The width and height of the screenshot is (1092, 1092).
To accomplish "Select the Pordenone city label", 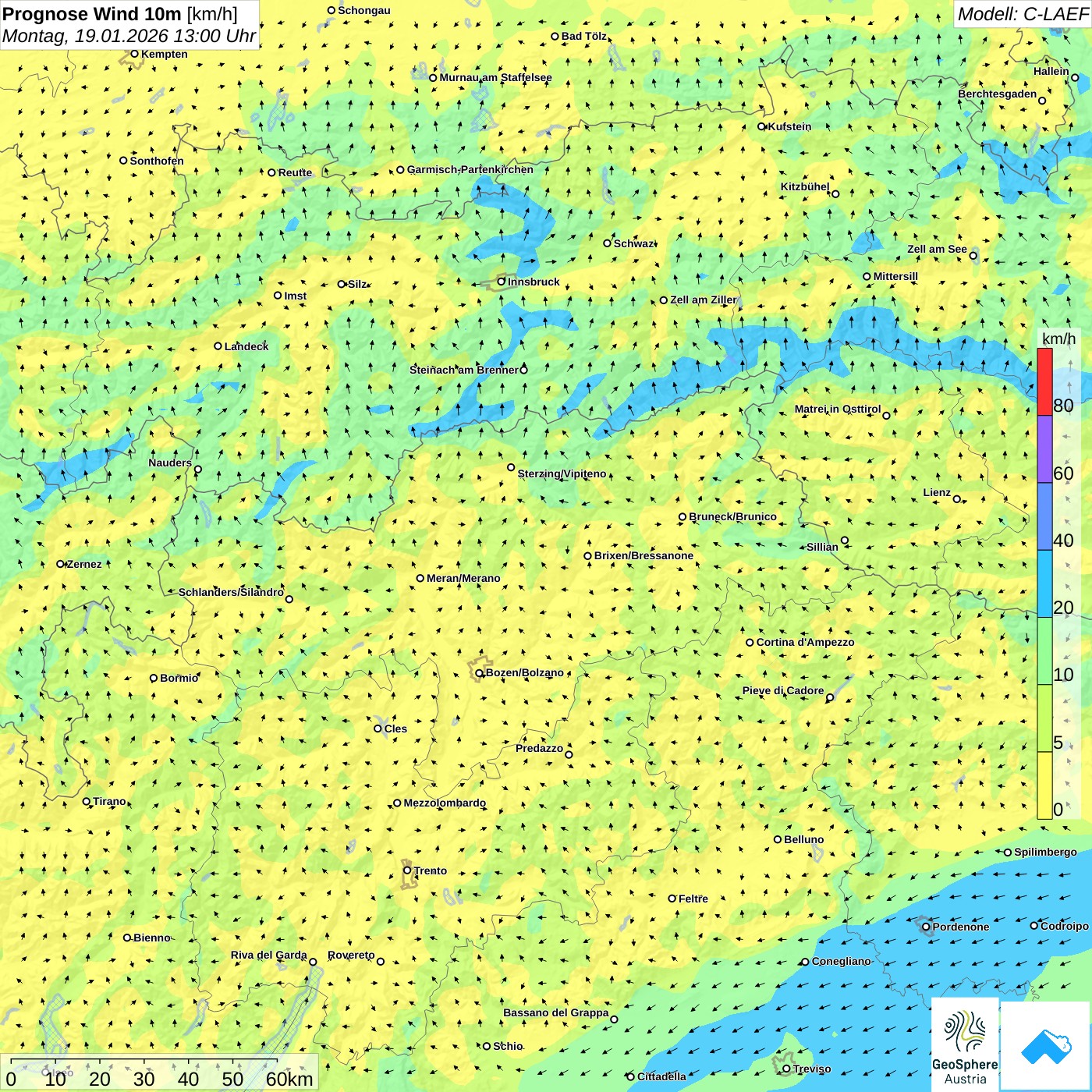I will tap(961, 927).
